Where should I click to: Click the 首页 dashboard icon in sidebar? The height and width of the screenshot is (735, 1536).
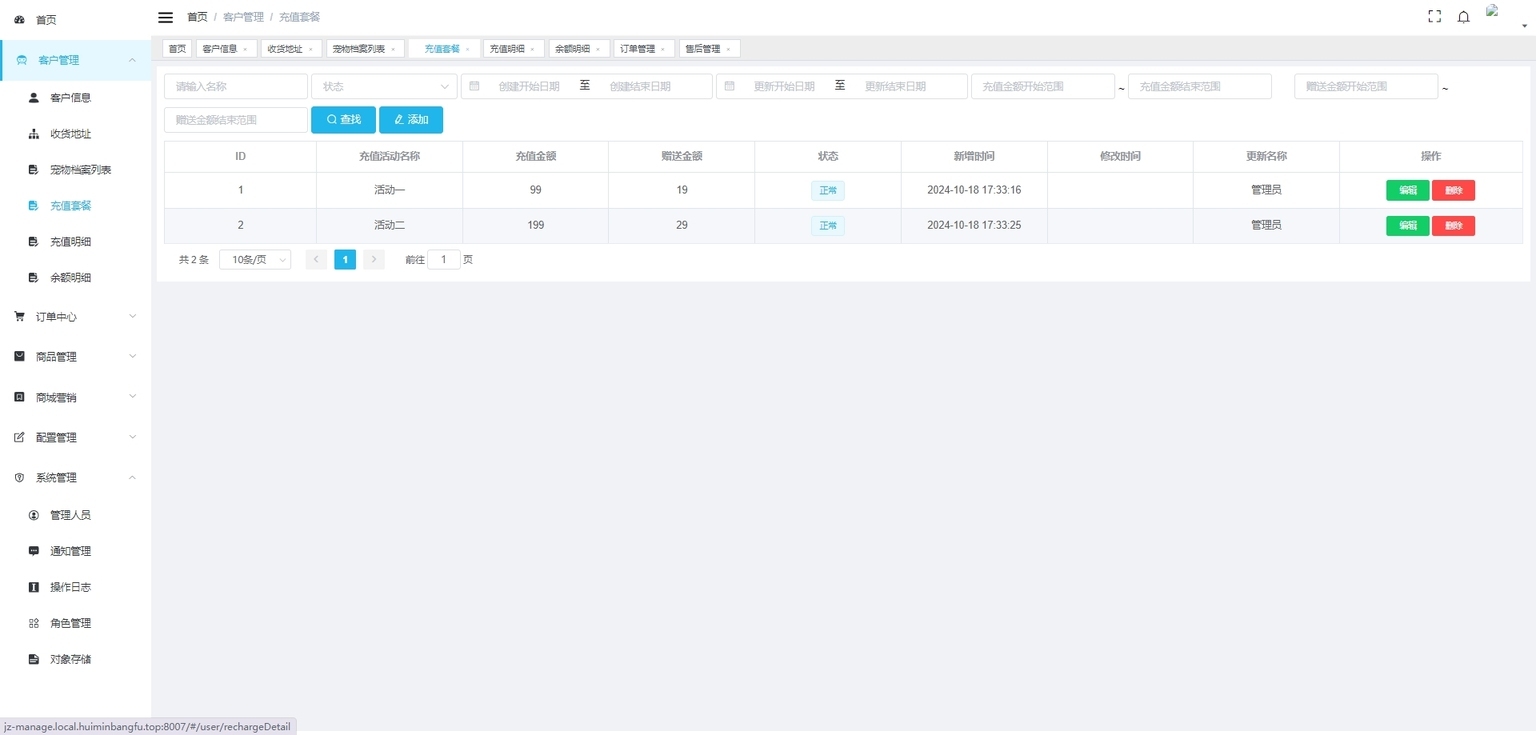pyautogui.click(x=19, y=20)
